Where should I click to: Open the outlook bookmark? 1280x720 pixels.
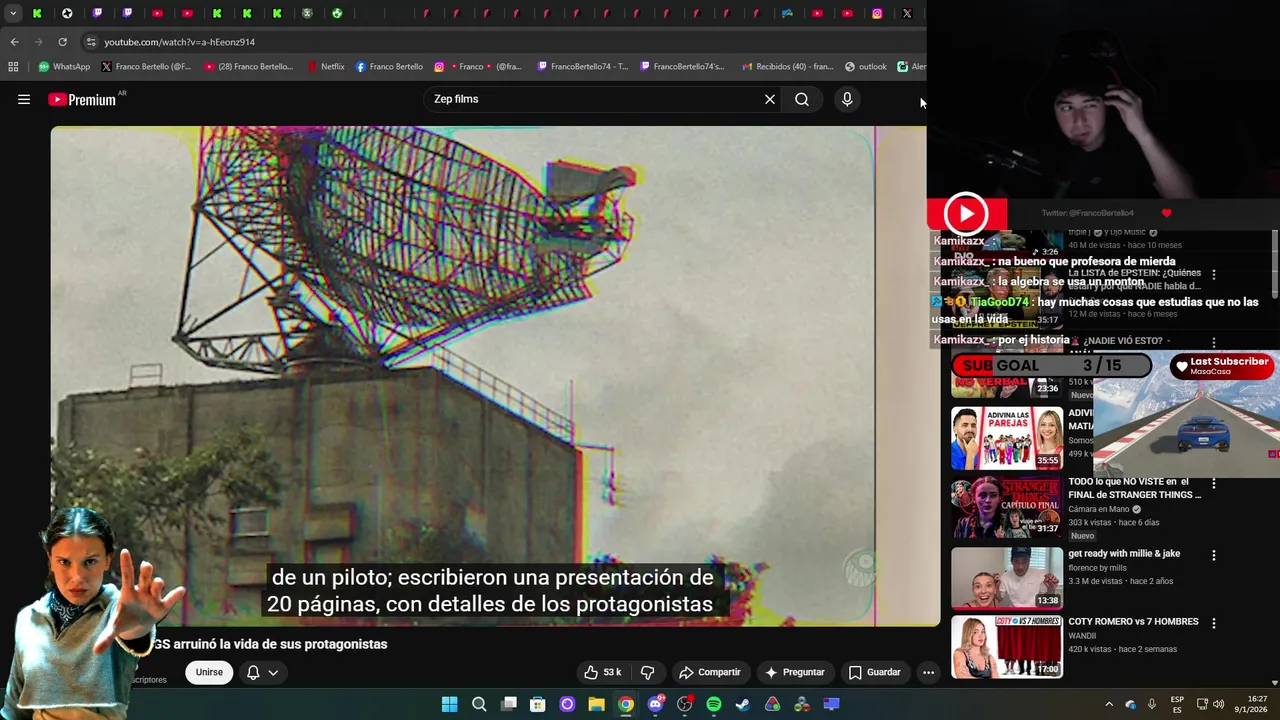pyautogui.click(x=866, y=67)
